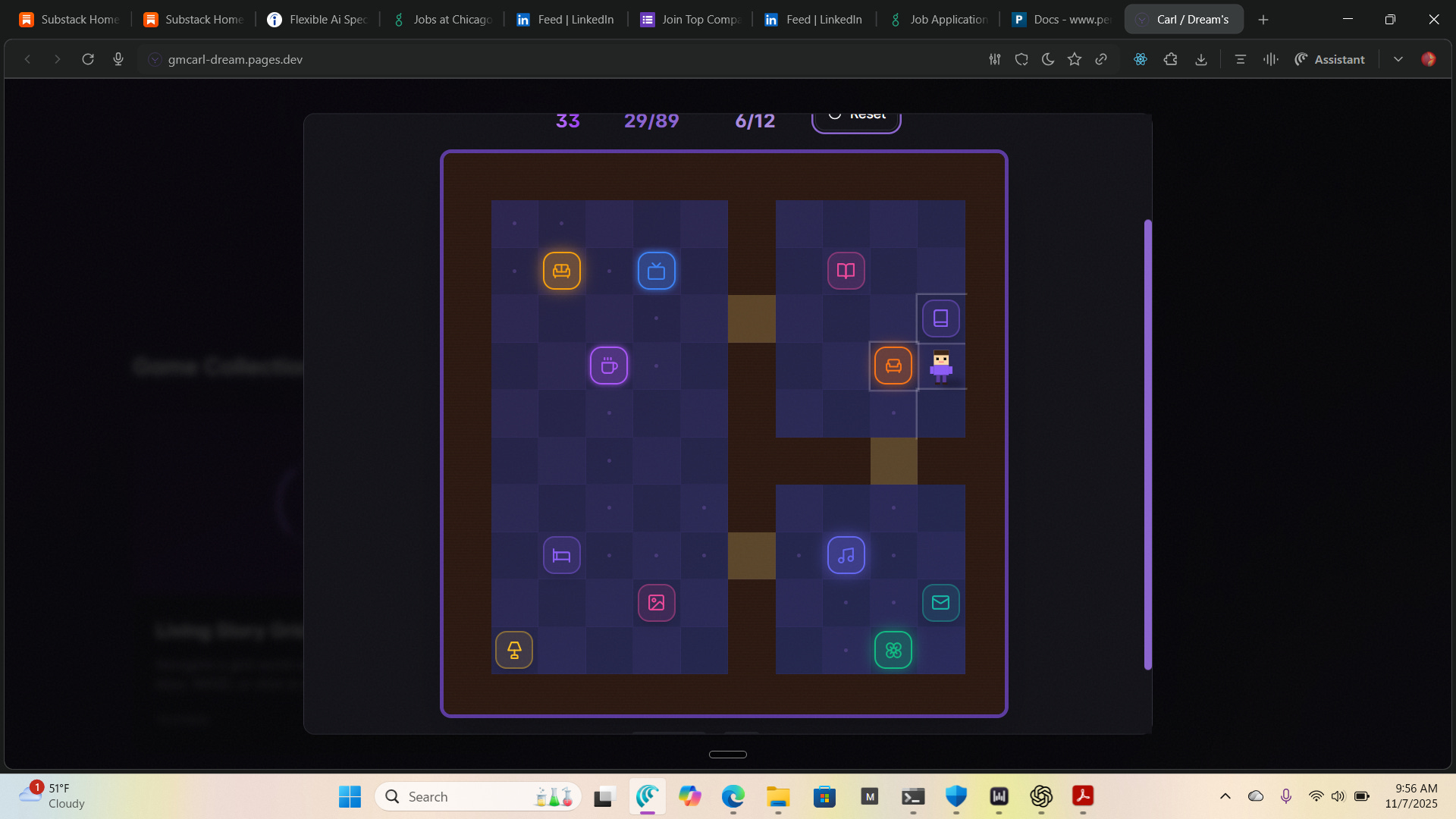Click the blue TV icon tile
This screenshot has width=1456, height=819.
(x=656, y=271)
